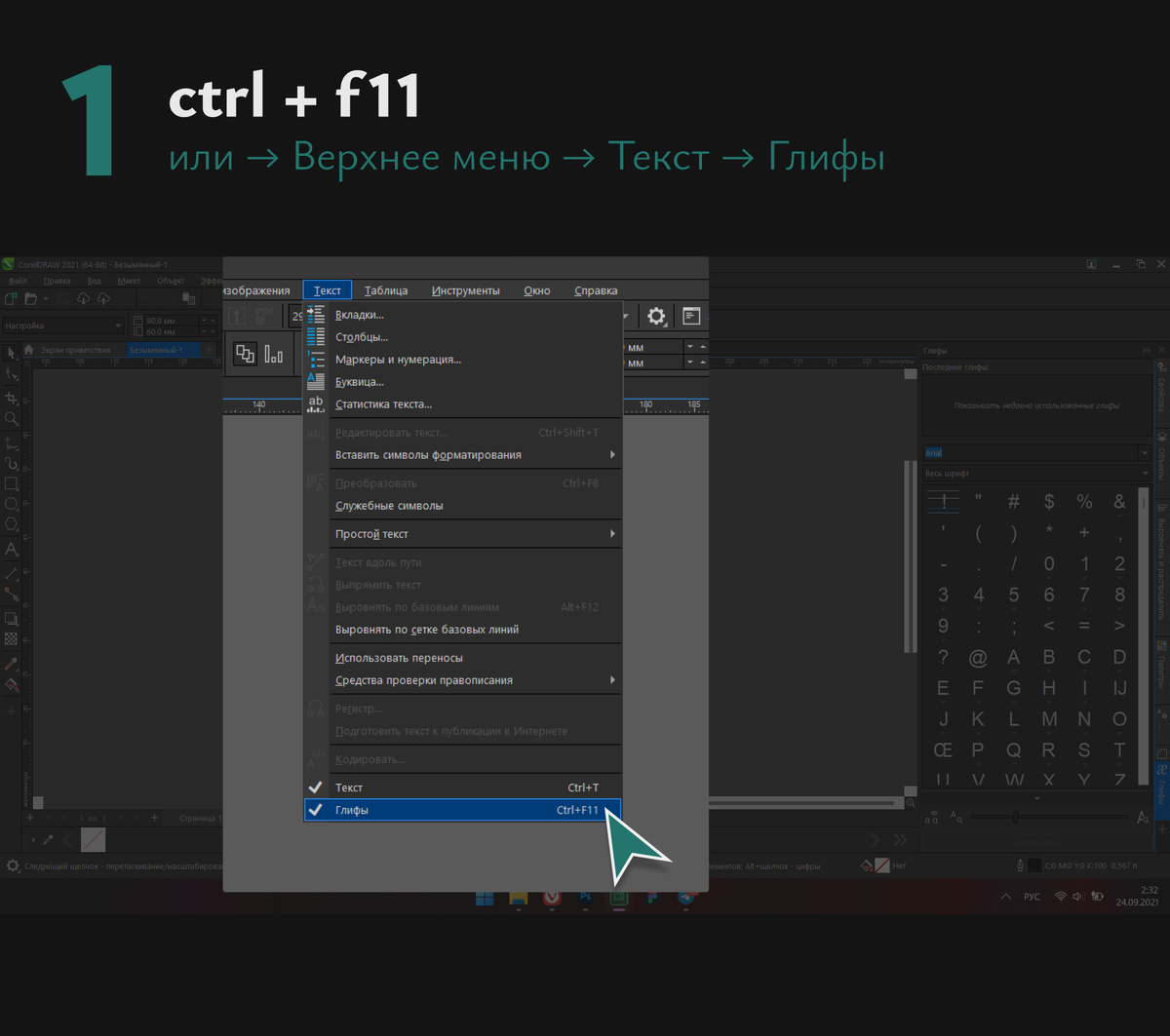Select the Text 'A' tool in toolbox
Image resolution: width=1170 pixels, height=1036 pixels.
12,549
